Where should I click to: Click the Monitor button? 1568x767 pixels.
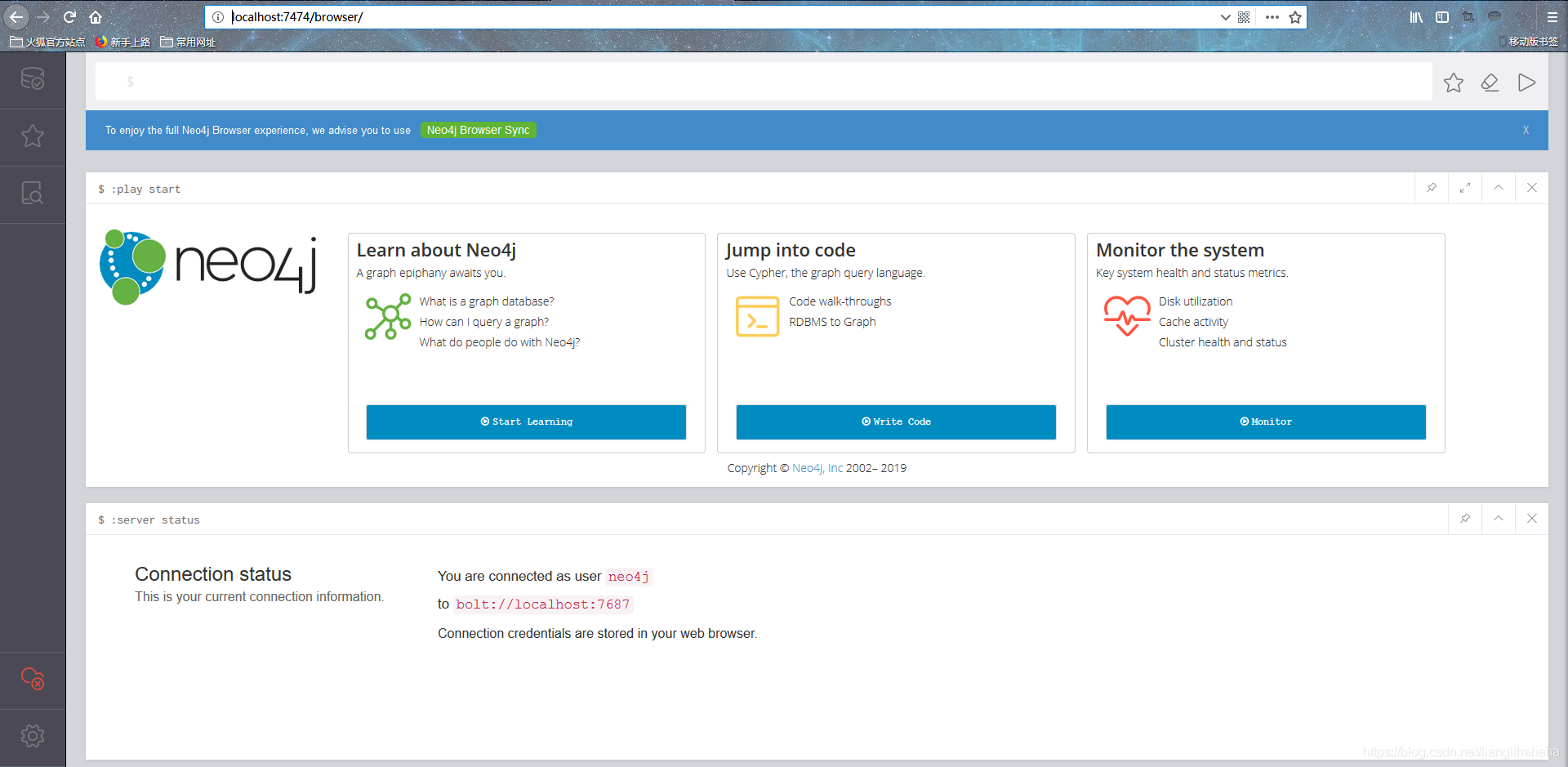click(1266, 421)
